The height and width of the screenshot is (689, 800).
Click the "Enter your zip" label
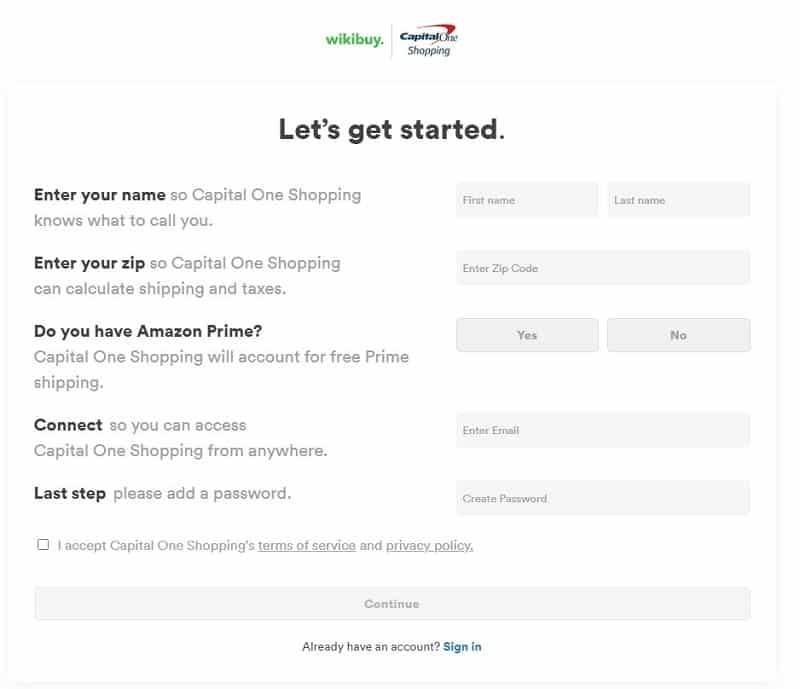point(89,263)
